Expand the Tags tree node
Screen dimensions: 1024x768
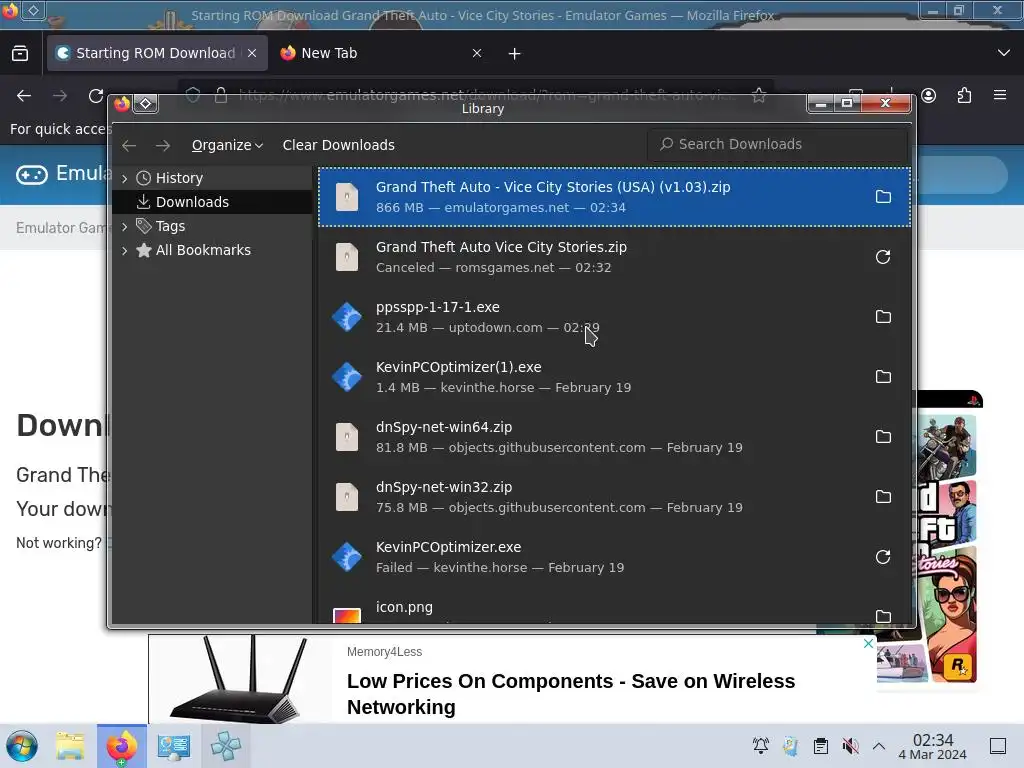(x=125, y=227)
